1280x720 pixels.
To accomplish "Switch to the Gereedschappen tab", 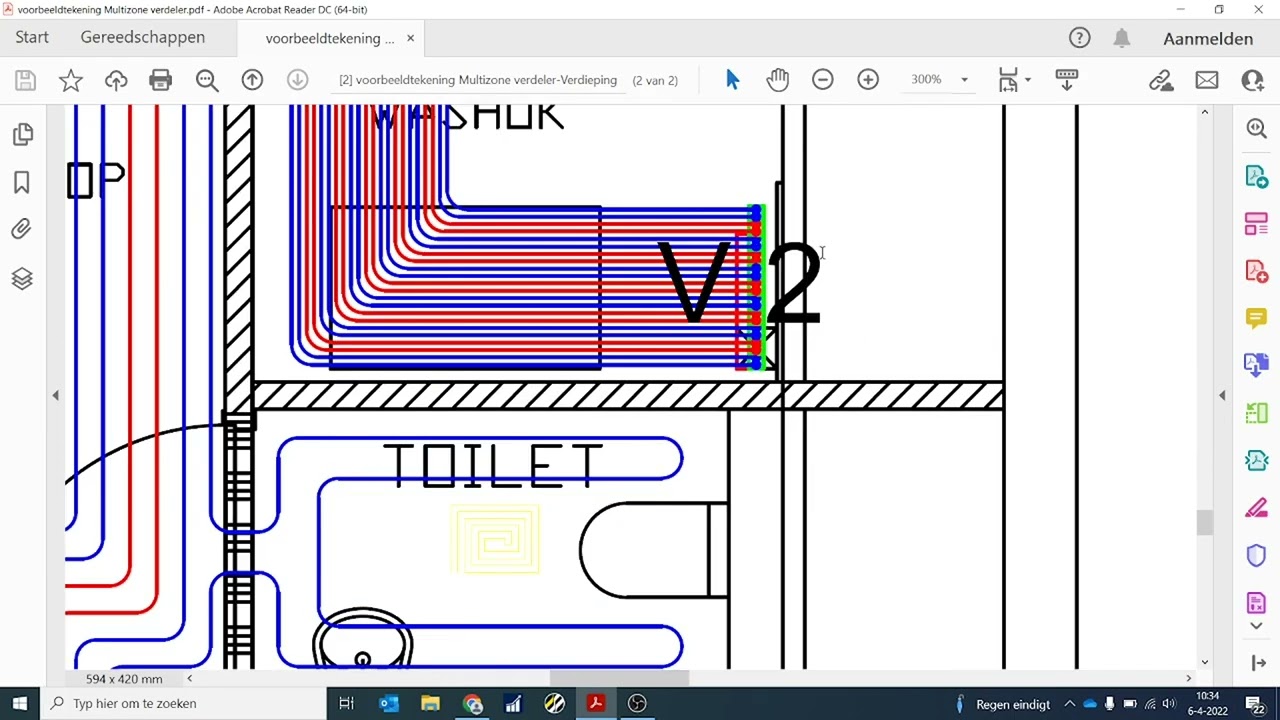I will tap(143, 38).
